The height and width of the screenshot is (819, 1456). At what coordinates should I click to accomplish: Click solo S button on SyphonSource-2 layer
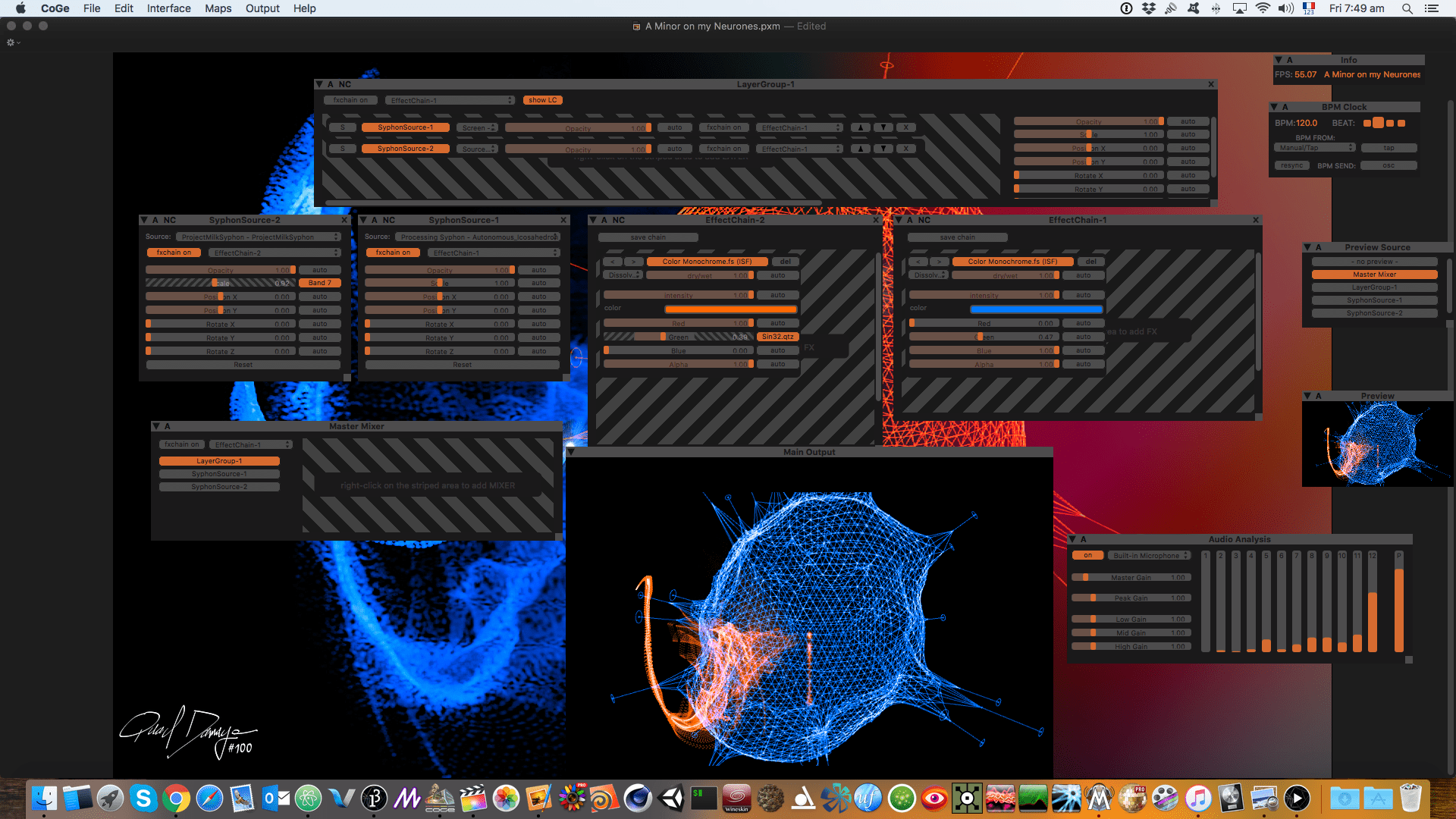pyautogui.click(x=343, y=149)
